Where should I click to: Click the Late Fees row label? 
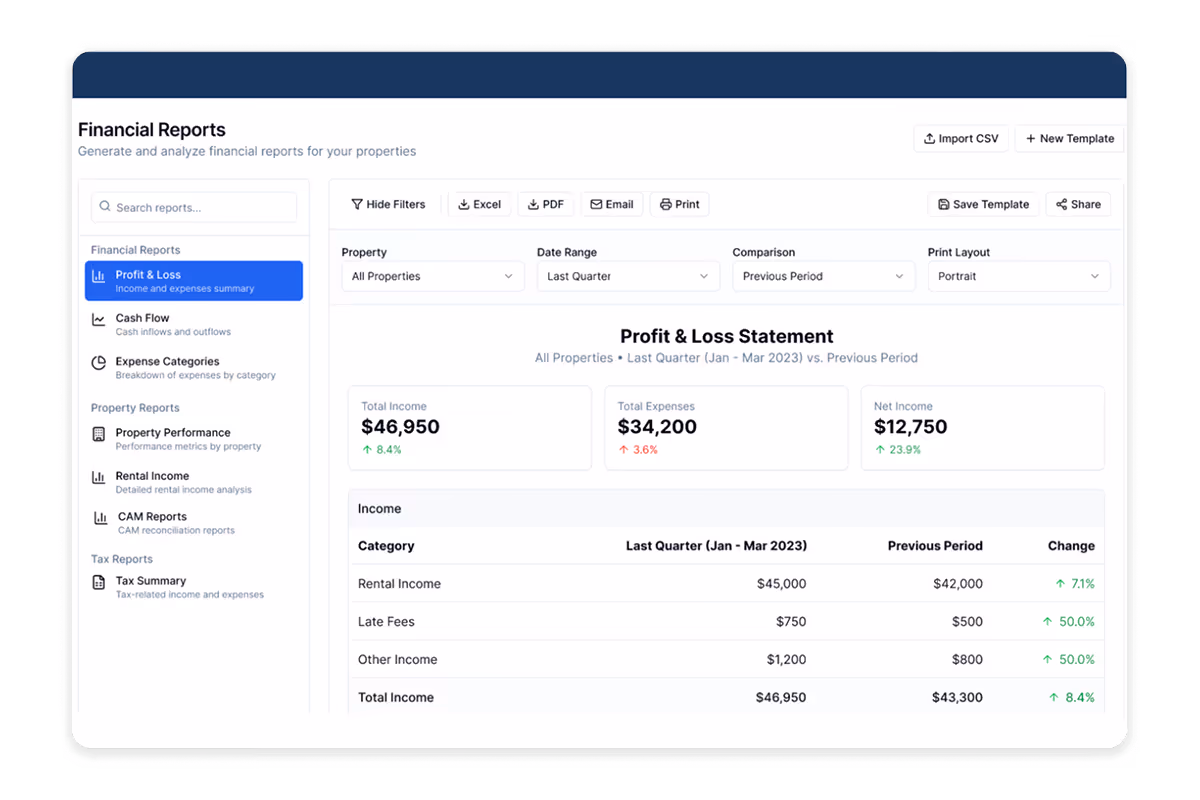(x=386, y=621)
